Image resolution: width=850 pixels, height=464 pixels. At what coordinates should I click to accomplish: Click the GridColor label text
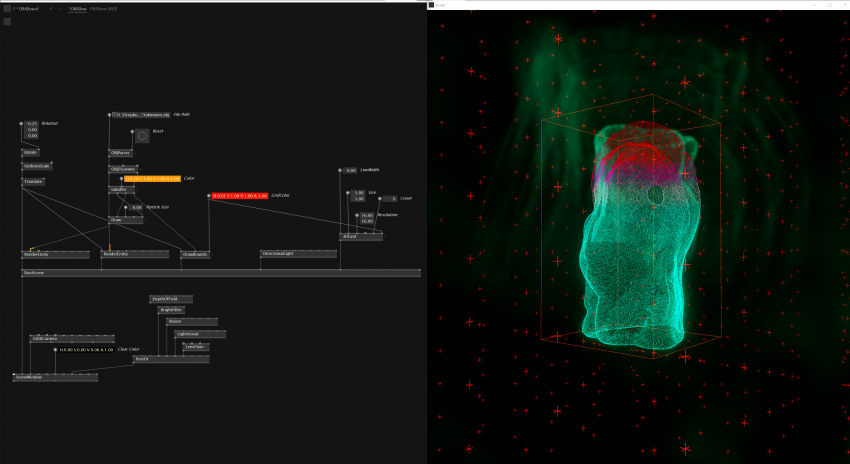pyautogui.click(x=280, y=195)
